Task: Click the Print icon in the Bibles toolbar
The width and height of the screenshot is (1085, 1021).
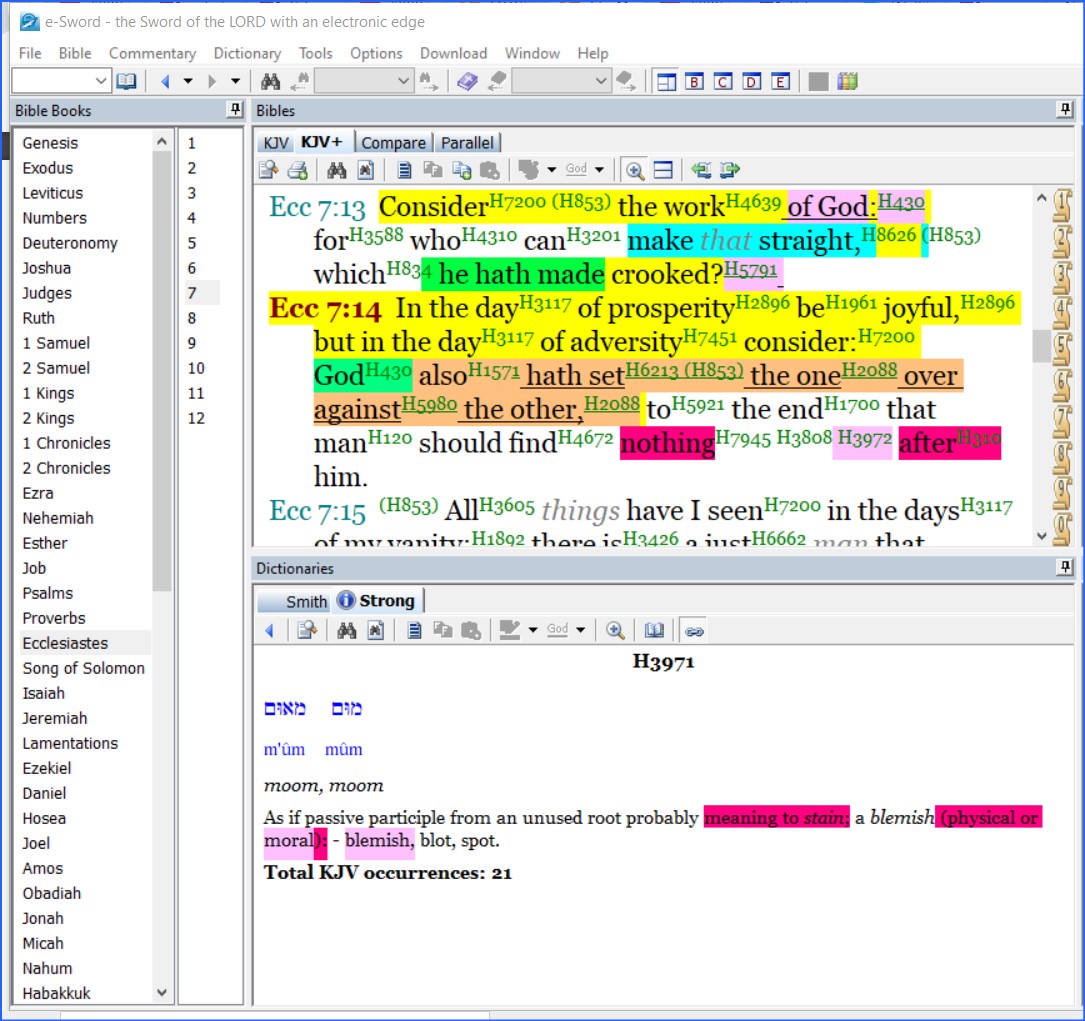Action: tap(297, 170)
